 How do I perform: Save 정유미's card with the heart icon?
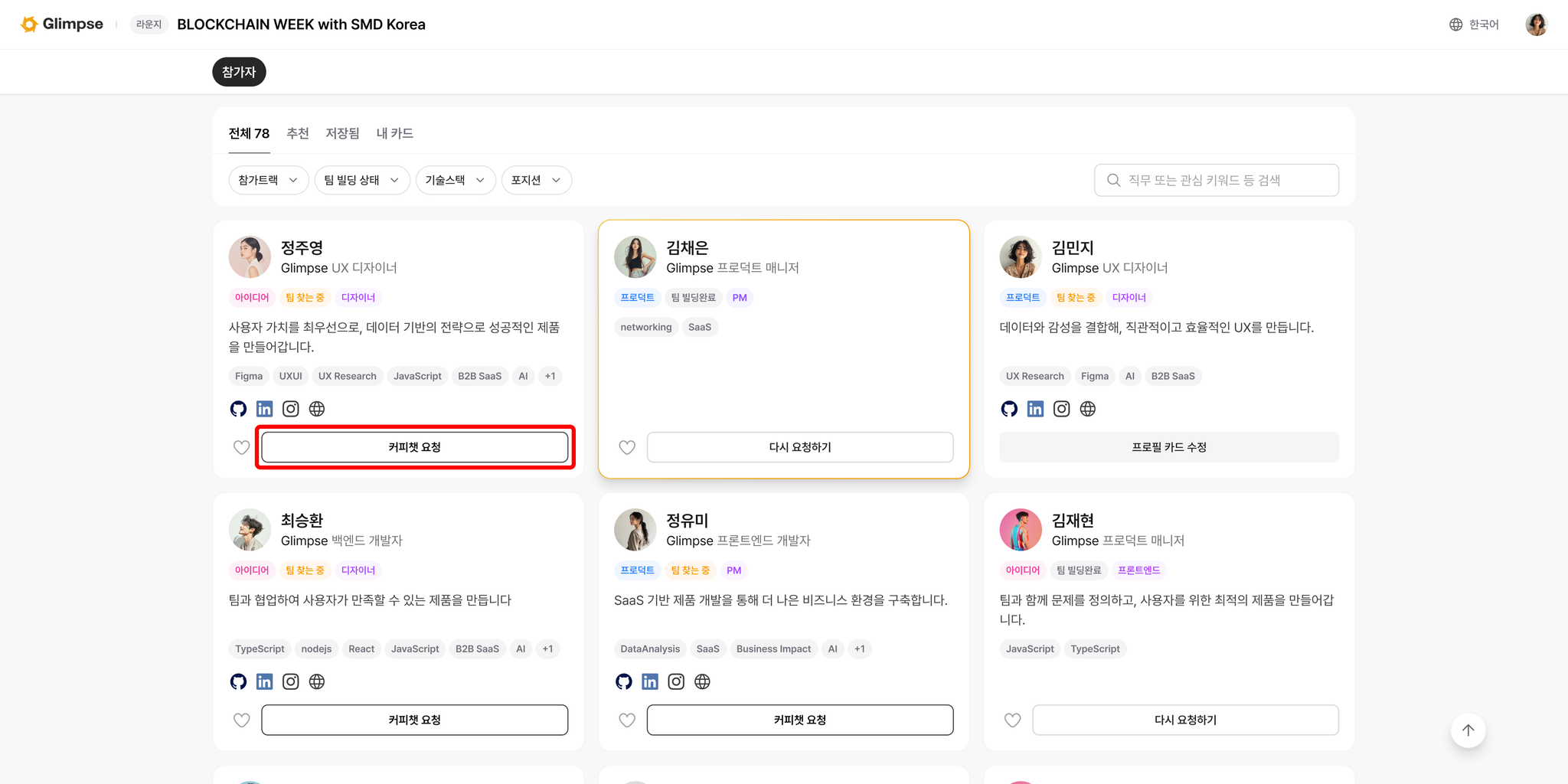[x=627, y=720]
